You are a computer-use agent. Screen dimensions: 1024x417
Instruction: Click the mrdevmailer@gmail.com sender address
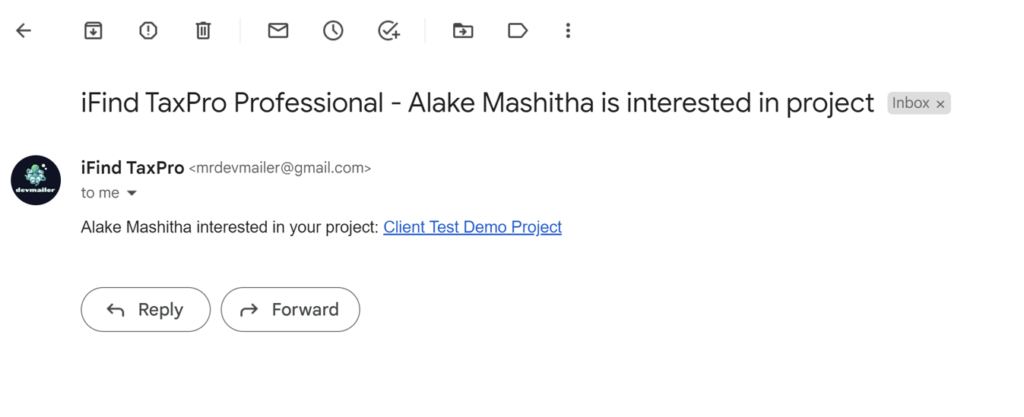280,169
